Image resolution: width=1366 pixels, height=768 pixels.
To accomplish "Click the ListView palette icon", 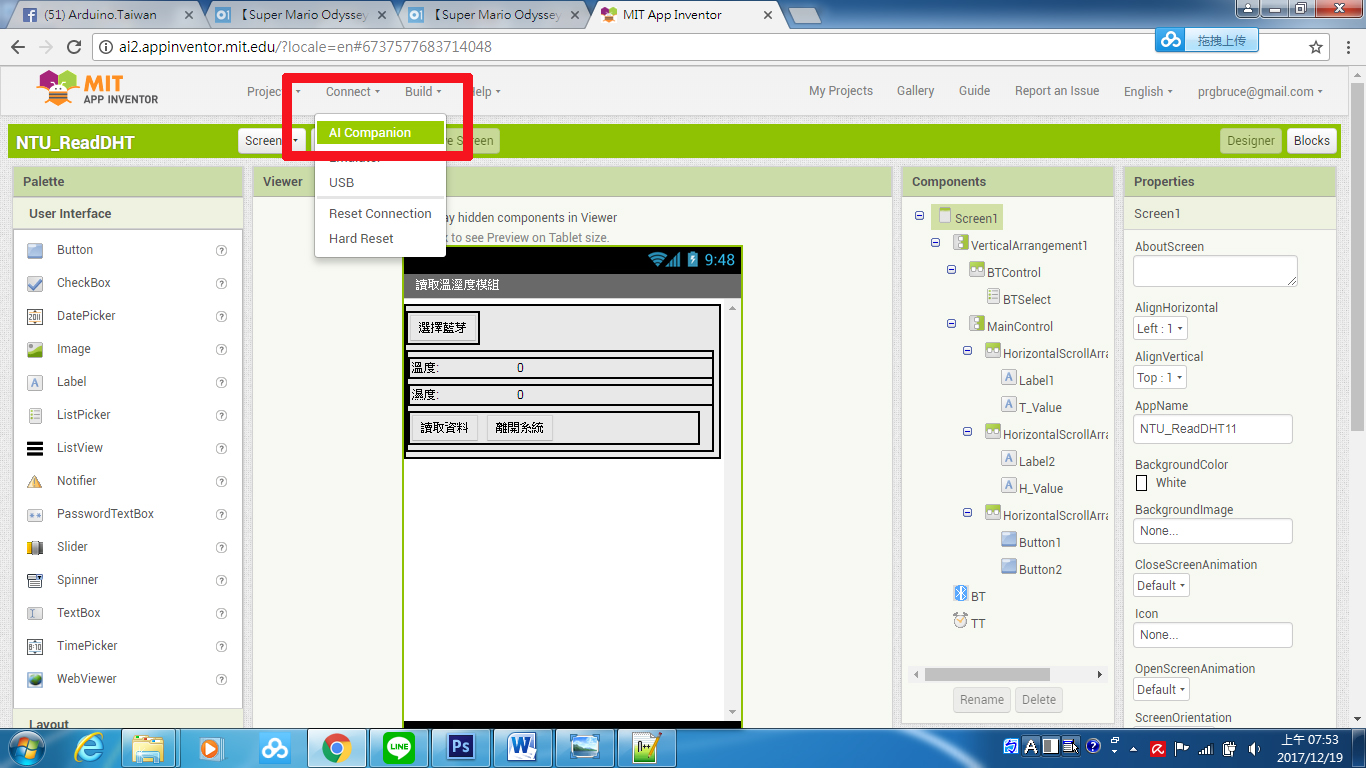I will (x=35, y=448).
